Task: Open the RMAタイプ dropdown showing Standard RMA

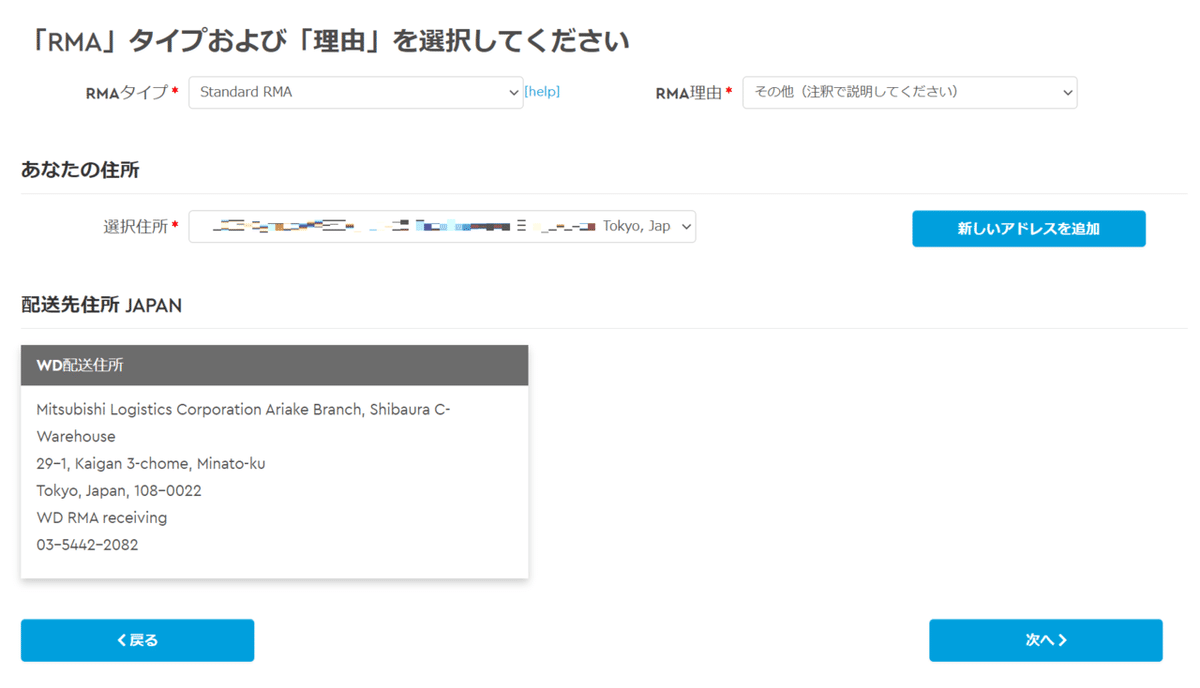Action: click(x=350, y=91)
